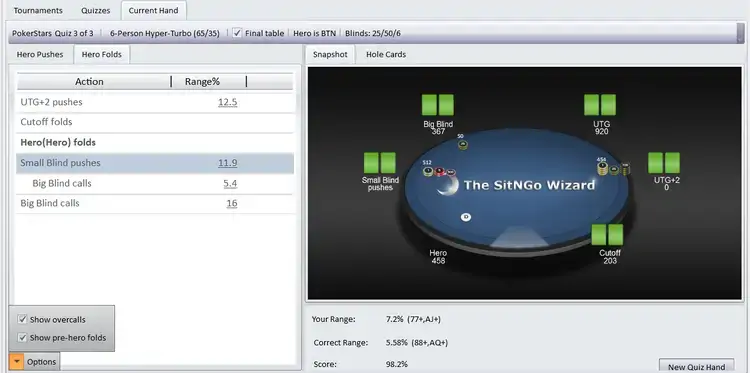Click the PokerStars Quiz 3 of 3 label
The height and width of the screenshot is (373, 750).
click(53, 33)
